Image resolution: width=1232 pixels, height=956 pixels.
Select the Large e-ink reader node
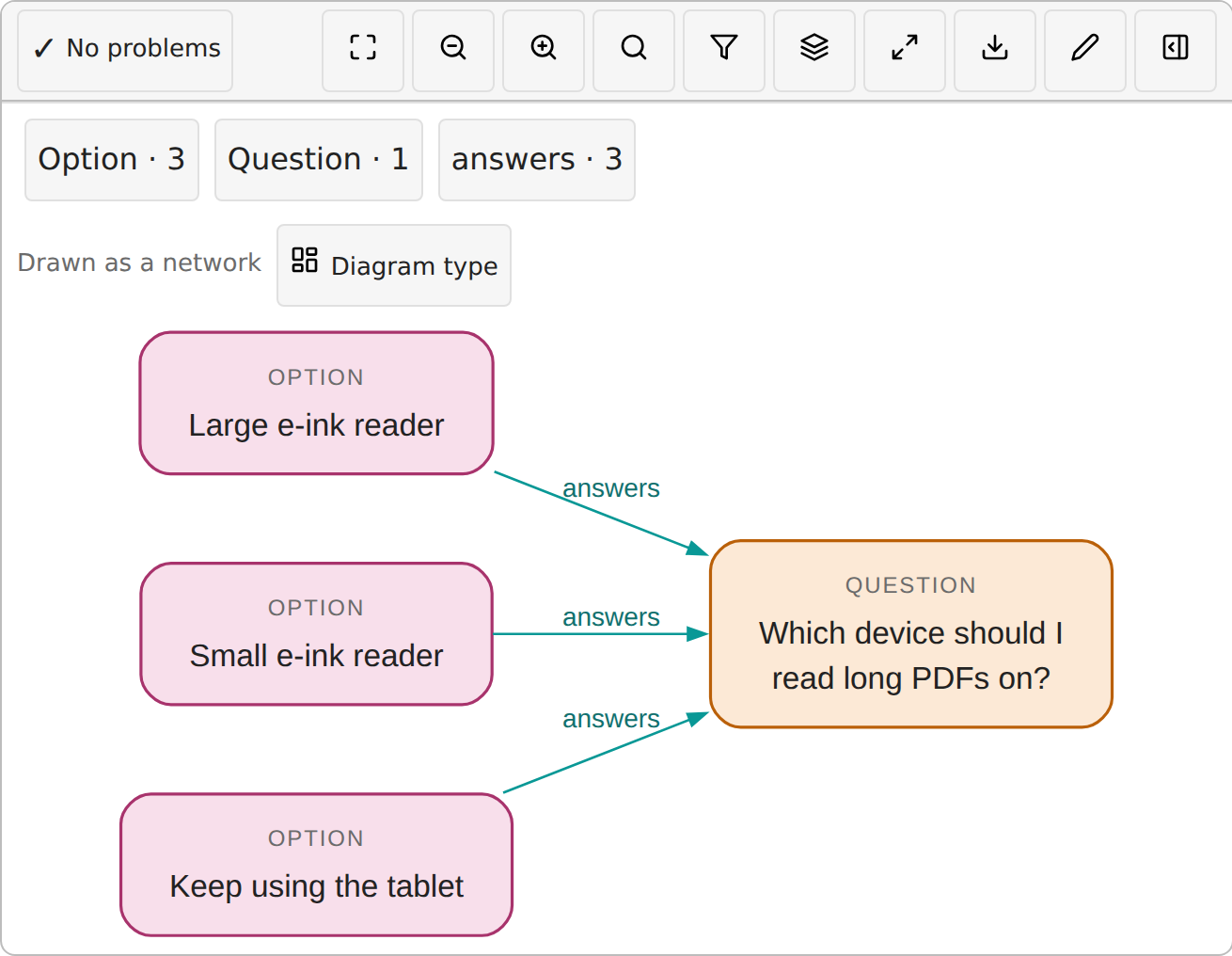(x=317, y=403)
